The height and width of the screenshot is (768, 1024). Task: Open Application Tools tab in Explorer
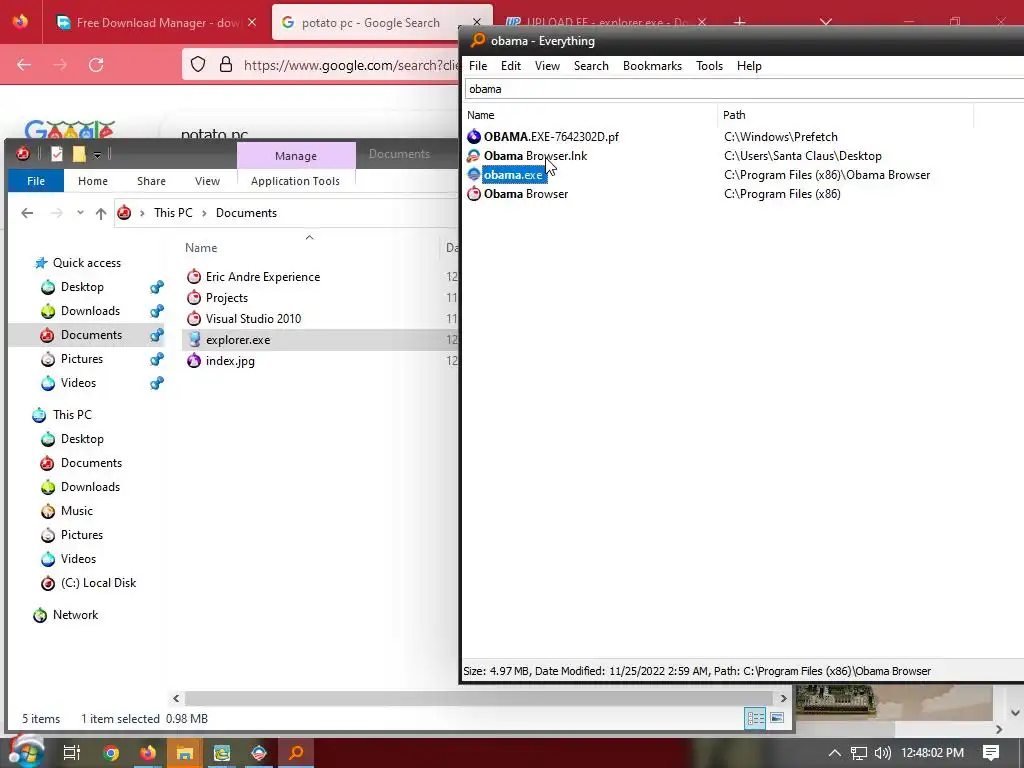click(295, 181)
